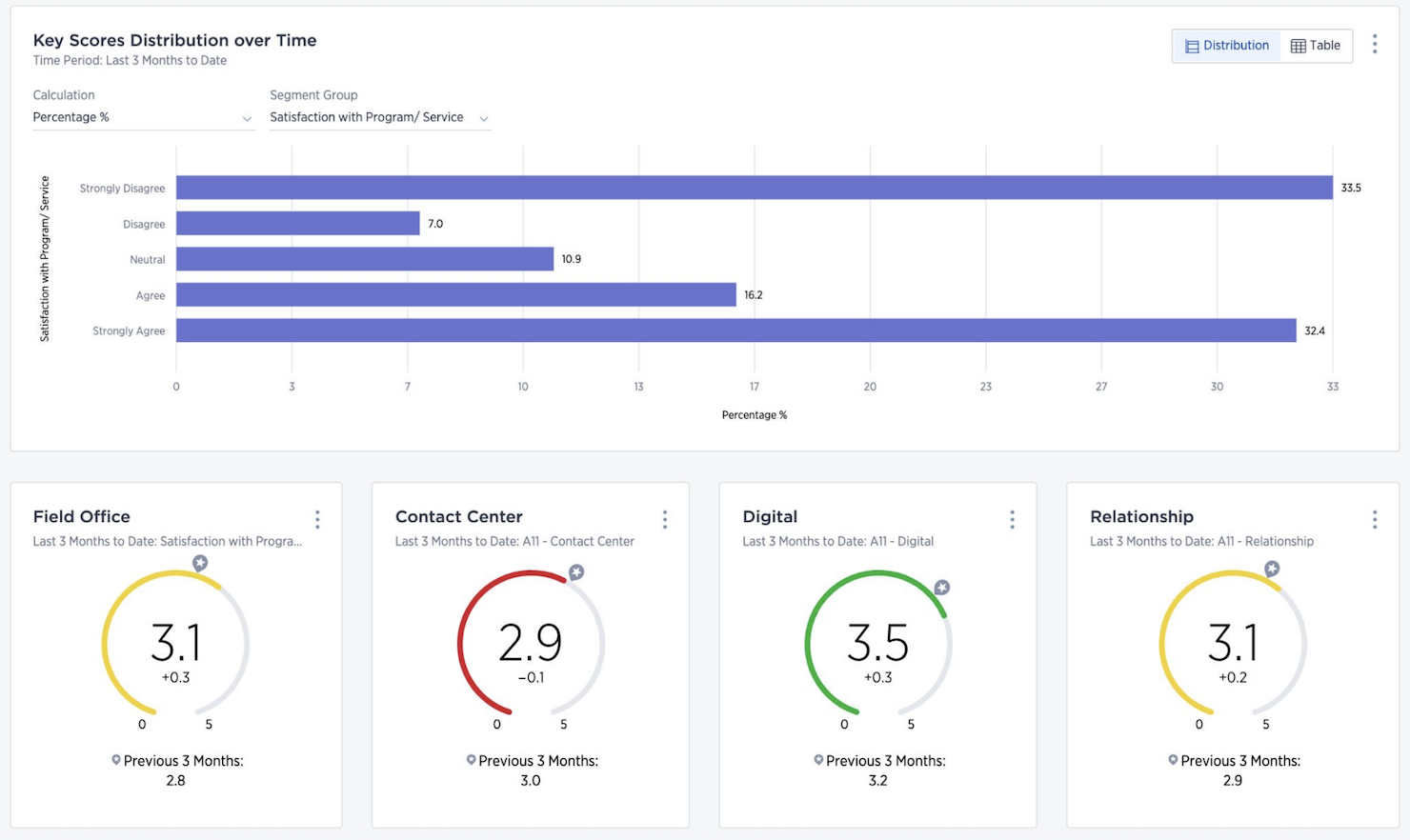Click the pin icon beside Digital's Previous 3 Months
Viewport: 1410px width, 840px height.
(x=817, y=760)
